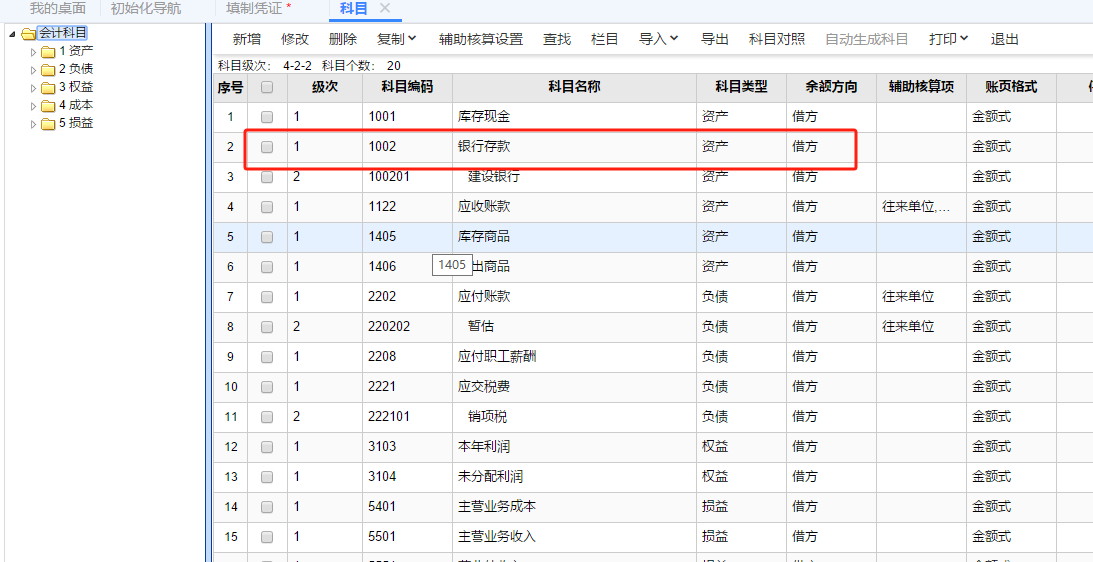Switch to the 填制凭证 tab
This screenshot has width=1093, height=562.
pyautogui.click(x=258, y=8)
